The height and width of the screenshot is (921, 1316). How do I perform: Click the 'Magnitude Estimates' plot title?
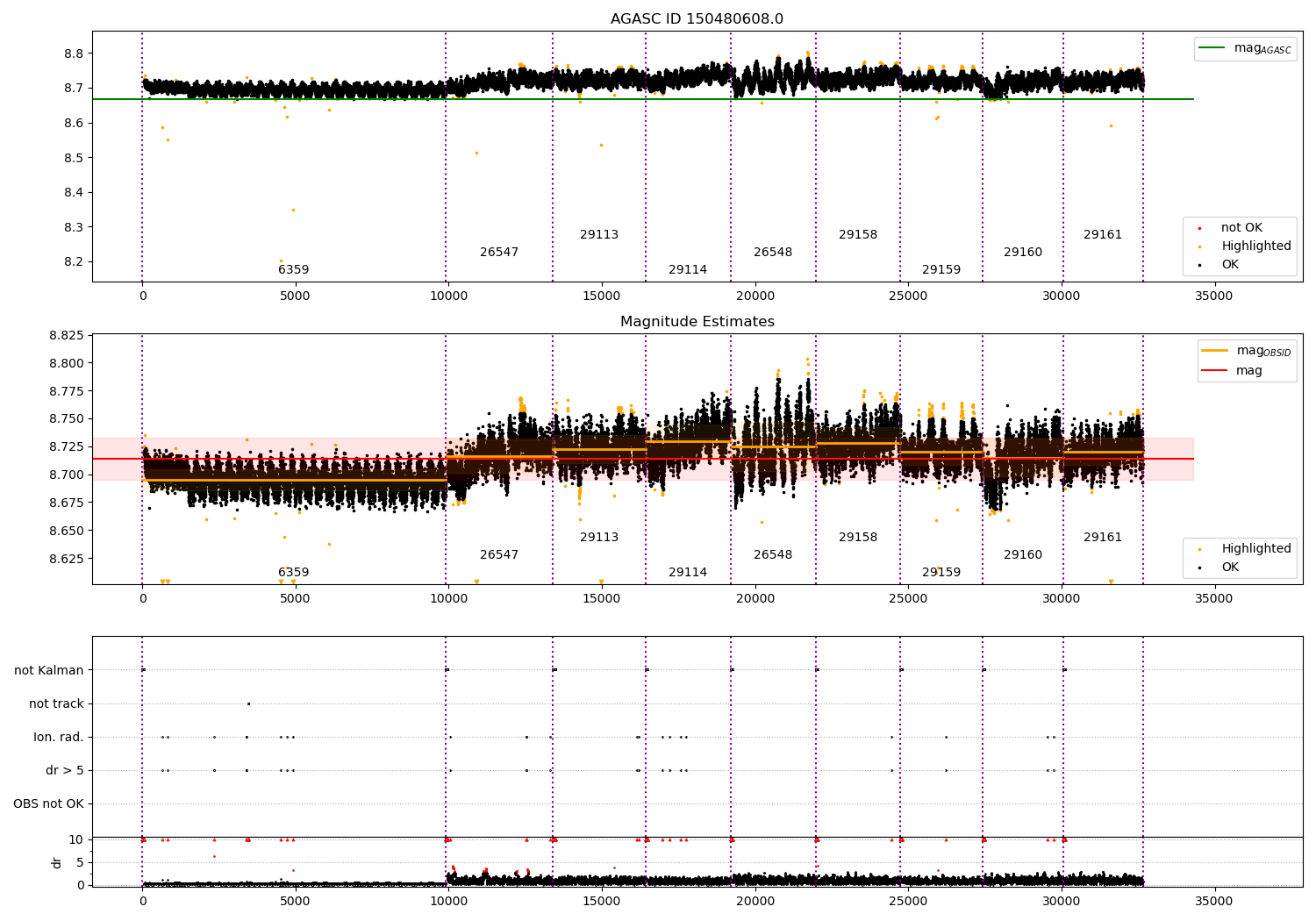(697, 322)
